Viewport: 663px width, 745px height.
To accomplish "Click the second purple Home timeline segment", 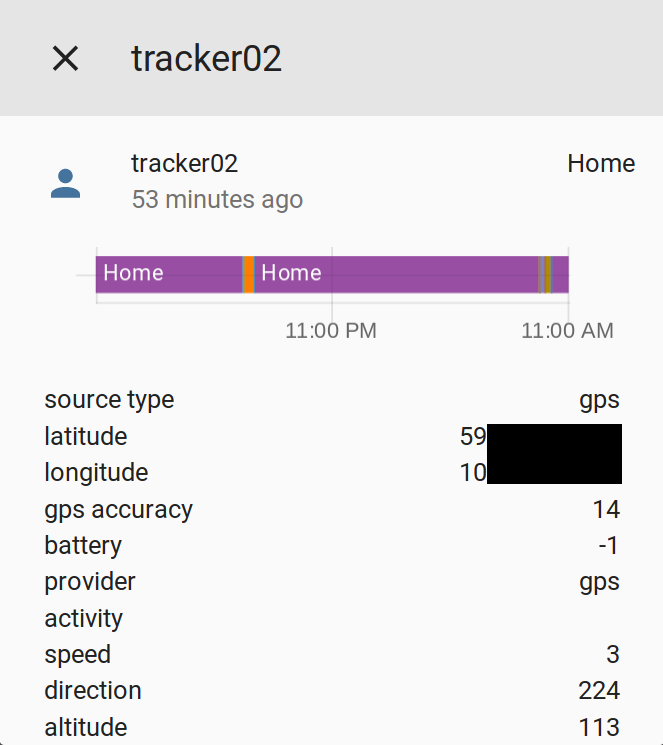I will point(396,273).
